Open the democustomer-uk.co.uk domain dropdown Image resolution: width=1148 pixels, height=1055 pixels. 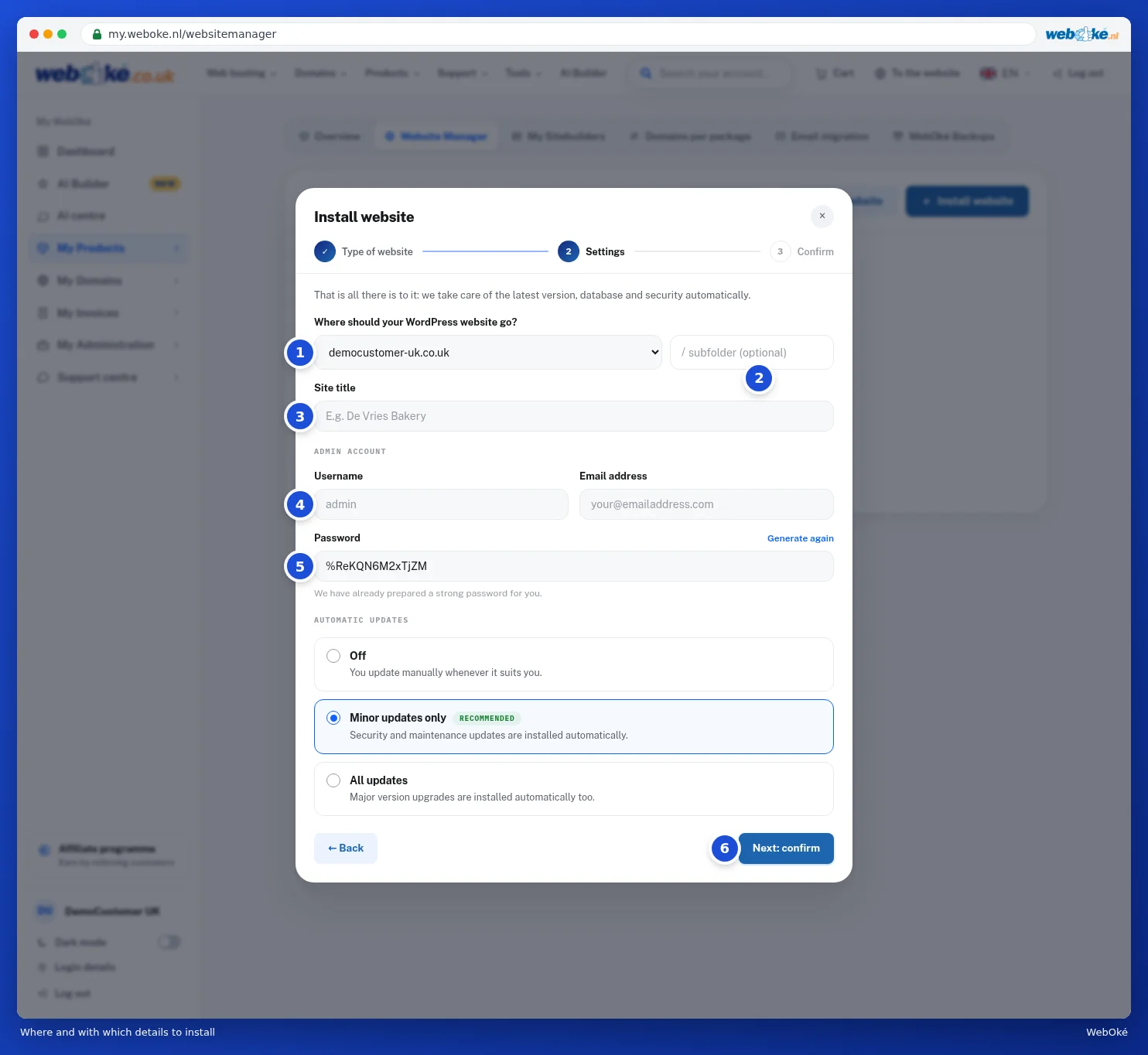pos(488,353)
